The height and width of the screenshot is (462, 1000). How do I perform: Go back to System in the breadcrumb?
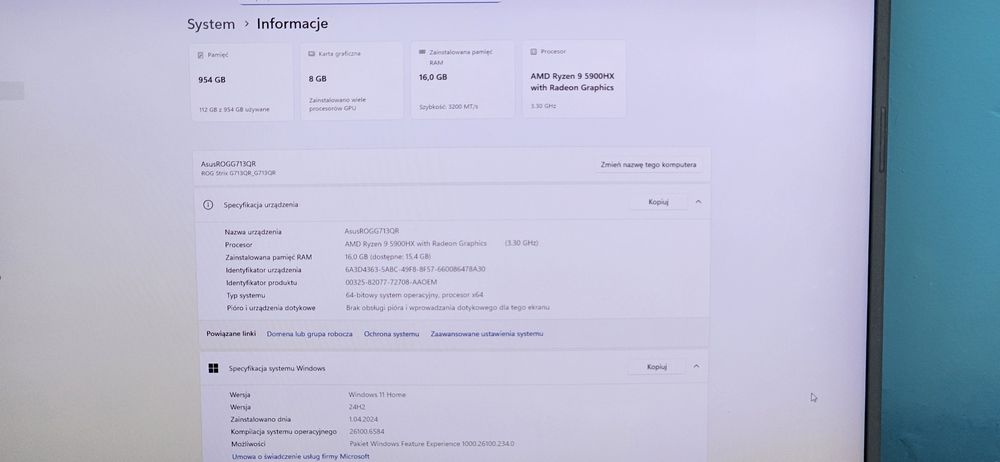(211, 25)
